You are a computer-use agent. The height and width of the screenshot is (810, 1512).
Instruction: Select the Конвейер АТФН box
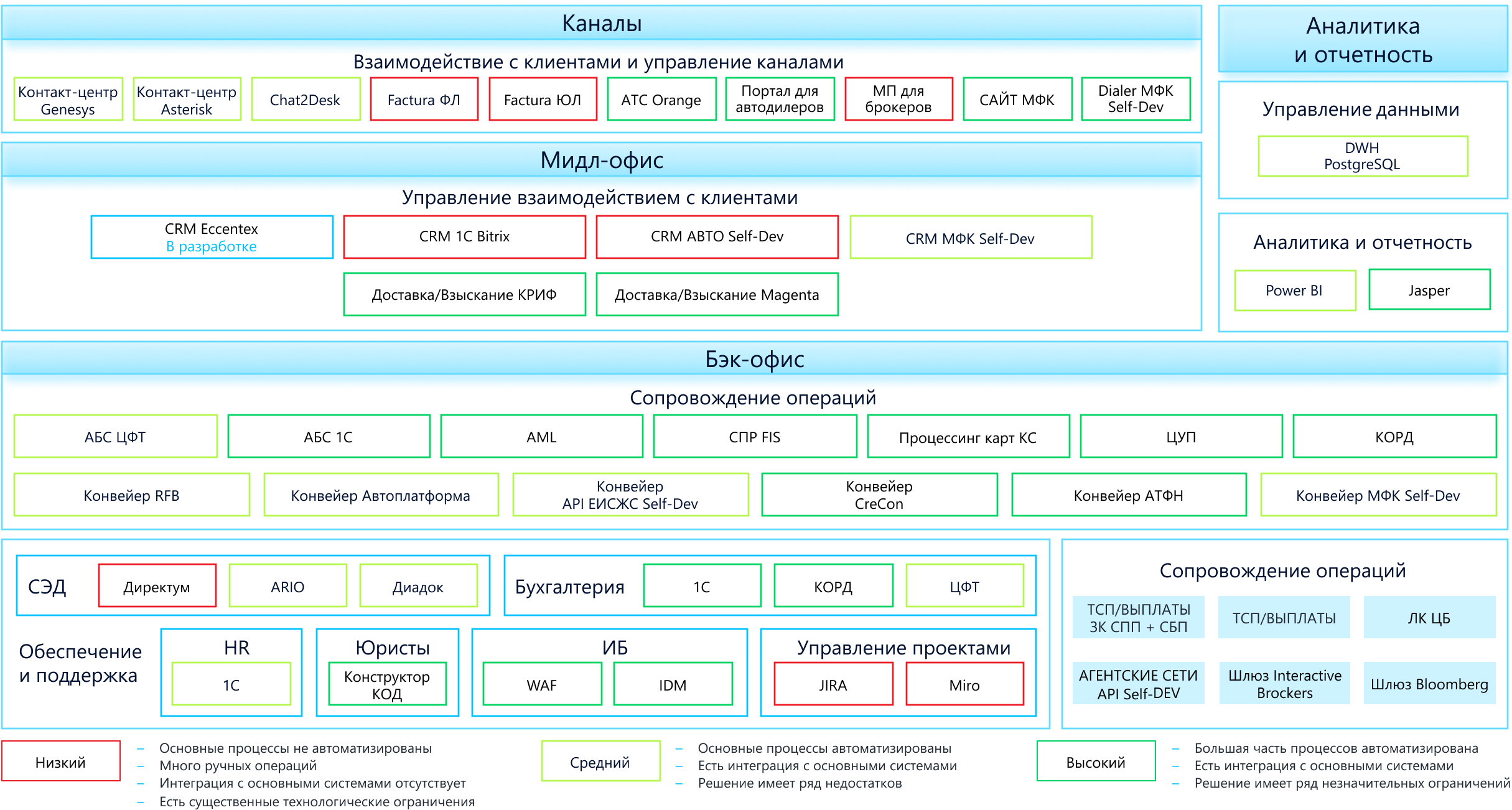[1129, 495]
